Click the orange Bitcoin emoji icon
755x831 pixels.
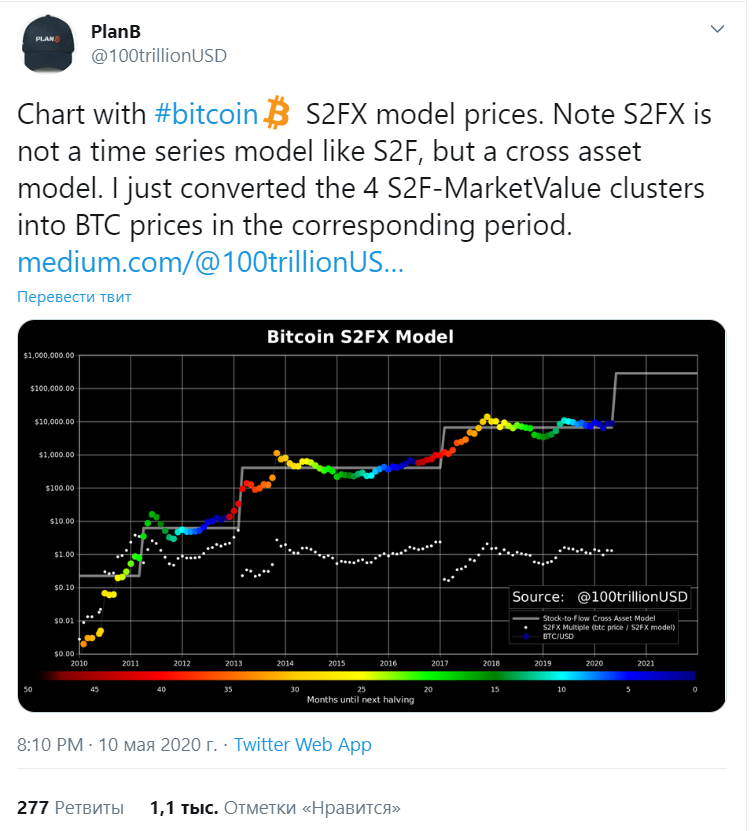(x=276, y=113)
